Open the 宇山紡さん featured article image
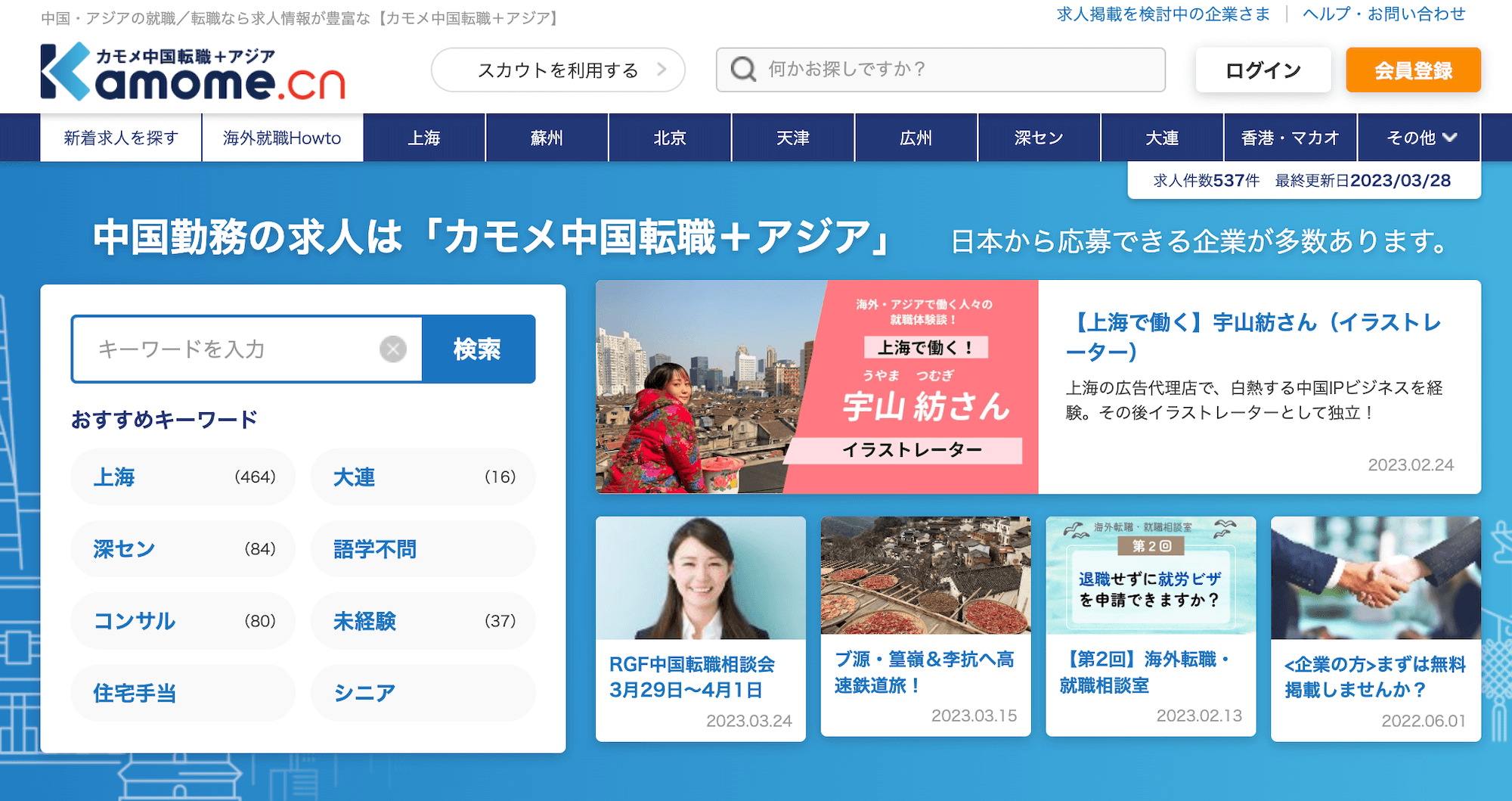The image size is (1512, 801). coord(816,387)
